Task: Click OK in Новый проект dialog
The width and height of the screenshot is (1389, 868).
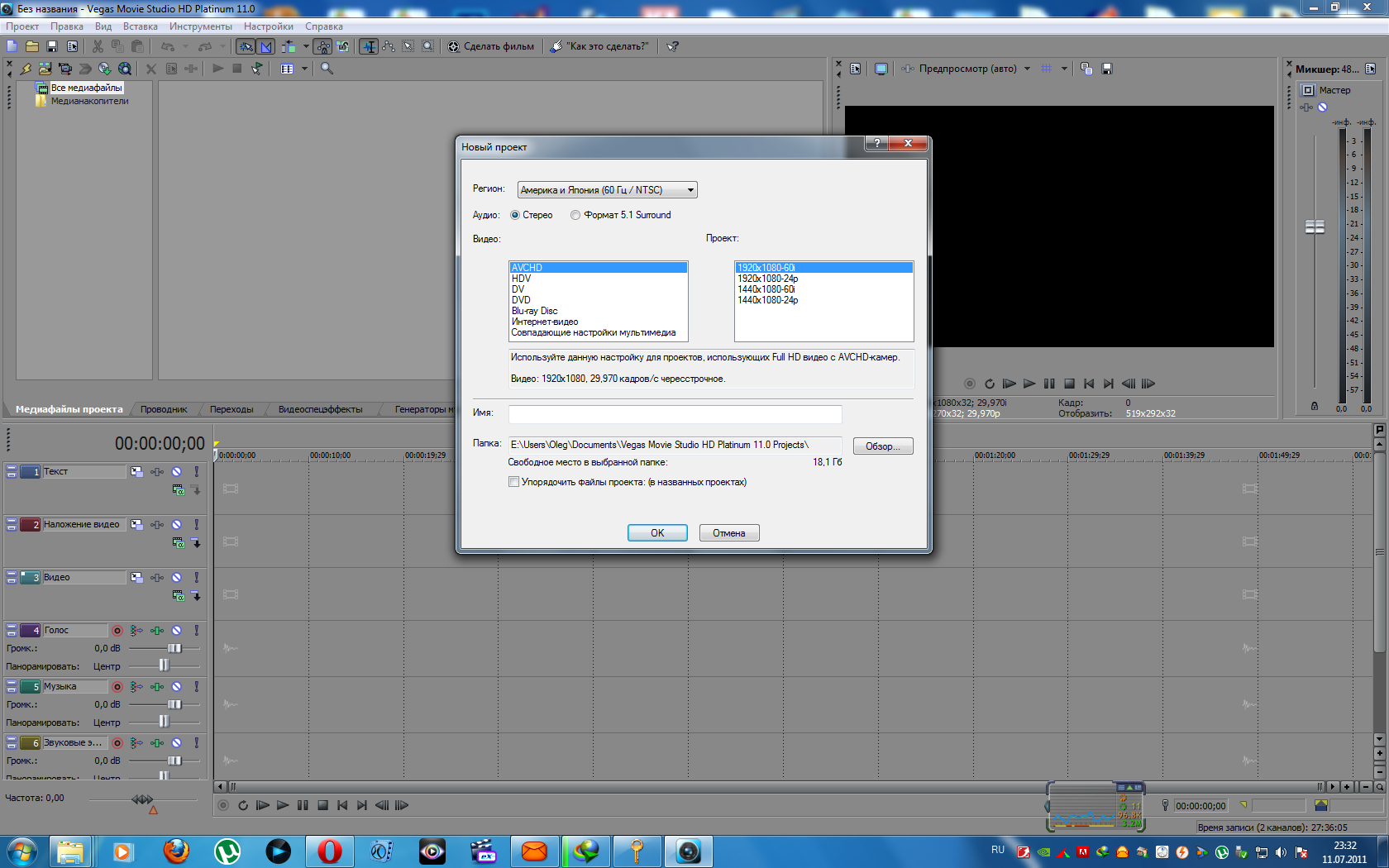Action: click(x=657, y=533)
